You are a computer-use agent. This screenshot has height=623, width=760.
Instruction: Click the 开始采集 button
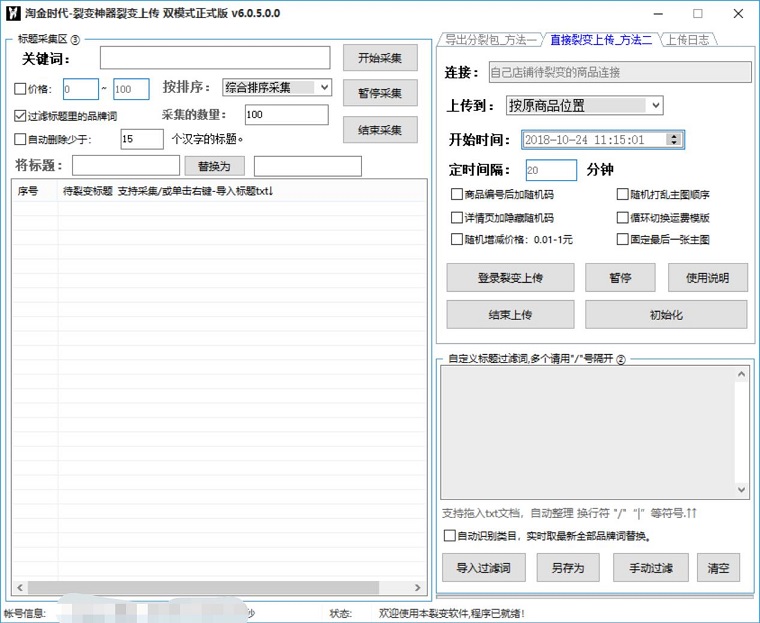(x=380, y=58)
